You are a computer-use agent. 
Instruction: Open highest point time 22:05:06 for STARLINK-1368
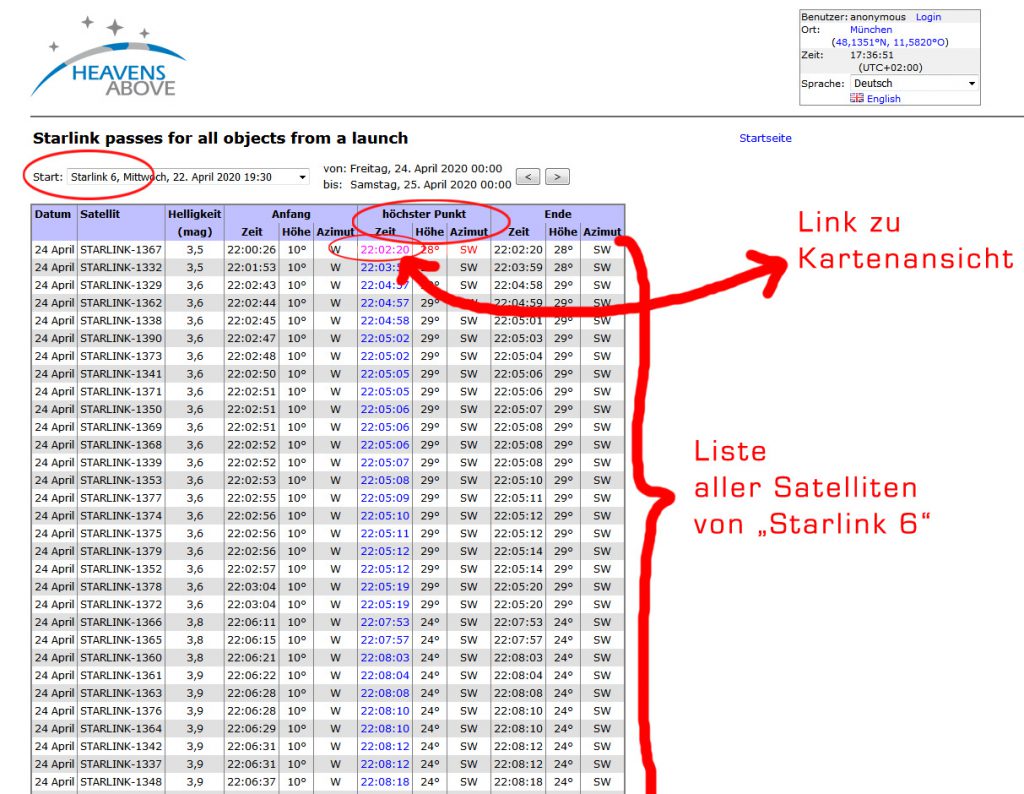[x=385, y=445]
